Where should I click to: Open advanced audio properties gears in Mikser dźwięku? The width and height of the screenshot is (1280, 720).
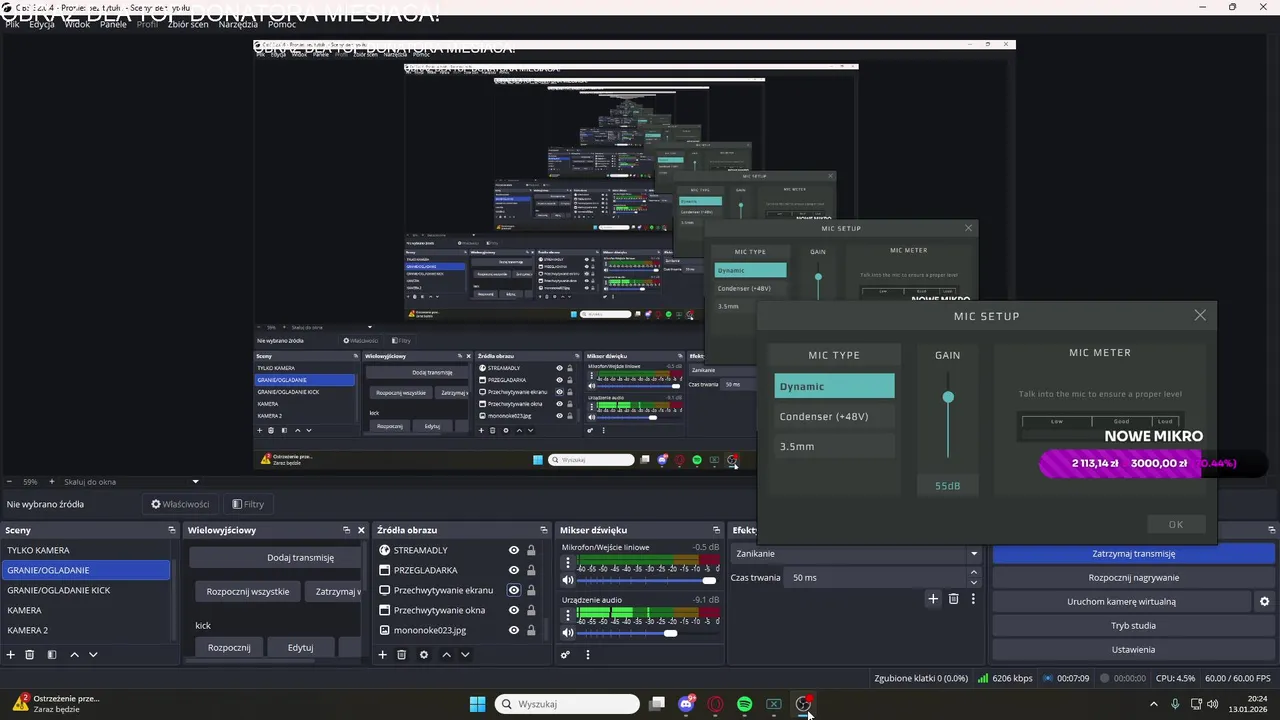(x=566, y=655)
